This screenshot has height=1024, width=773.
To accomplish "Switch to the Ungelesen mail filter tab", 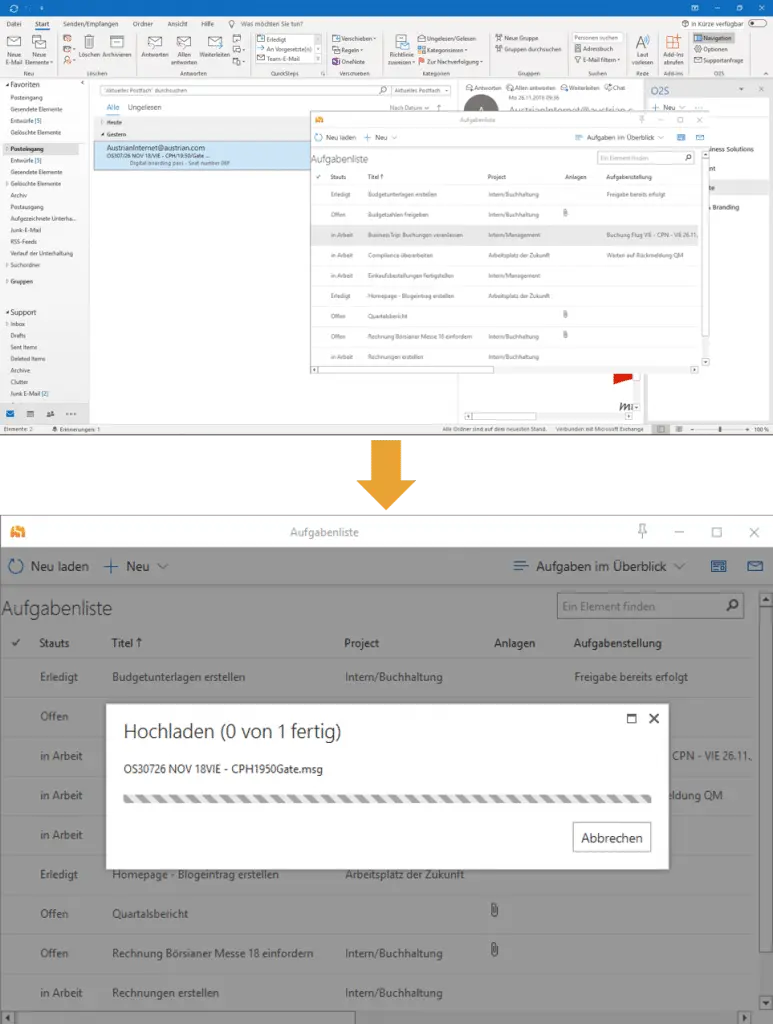I will point(144,107).
